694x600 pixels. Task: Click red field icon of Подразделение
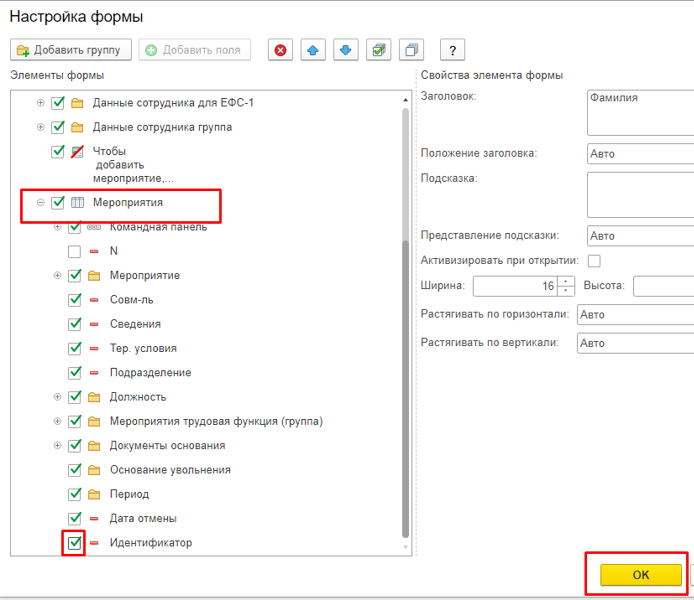(x=94, y=373)
